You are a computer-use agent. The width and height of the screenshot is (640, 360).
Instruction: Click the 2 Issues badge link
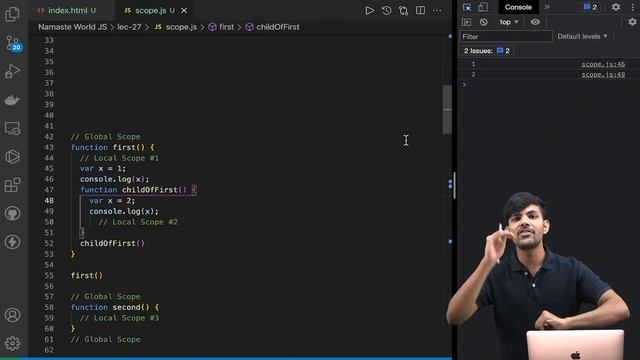tap(486, 51)
